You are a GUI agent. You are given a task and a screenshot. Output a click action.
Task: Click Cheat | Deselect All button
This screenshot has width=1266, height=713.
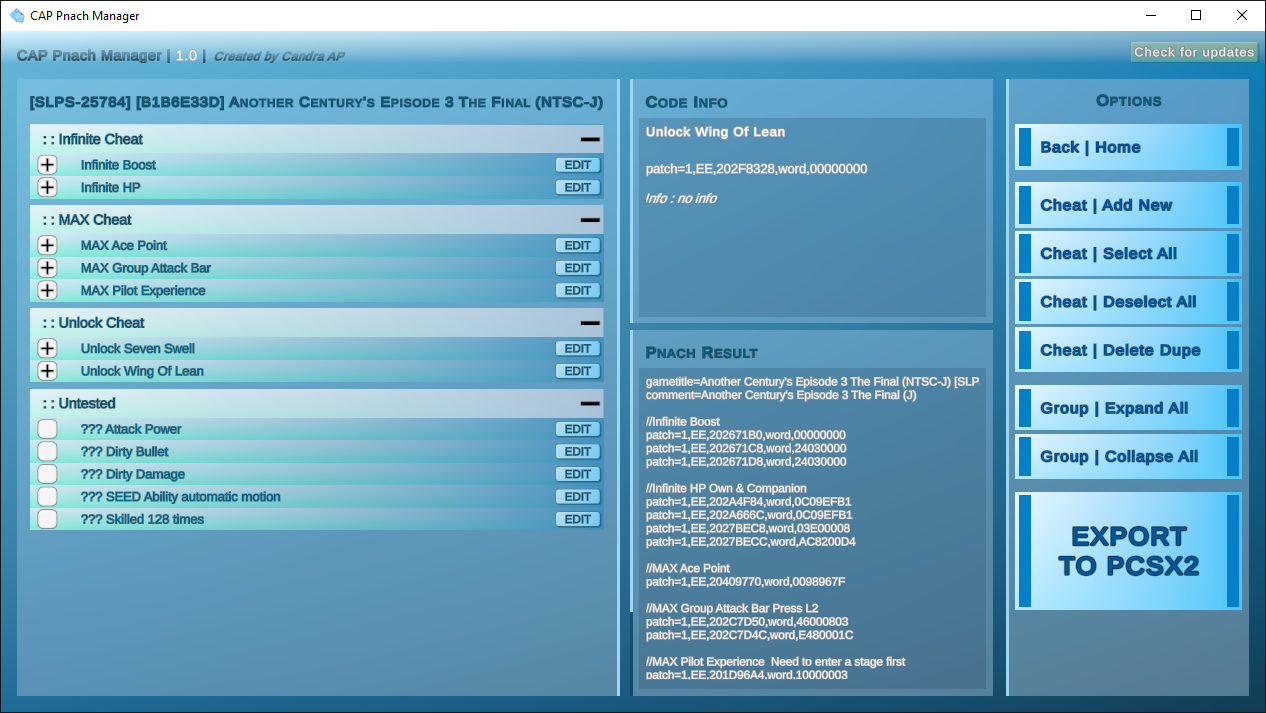1128,301
